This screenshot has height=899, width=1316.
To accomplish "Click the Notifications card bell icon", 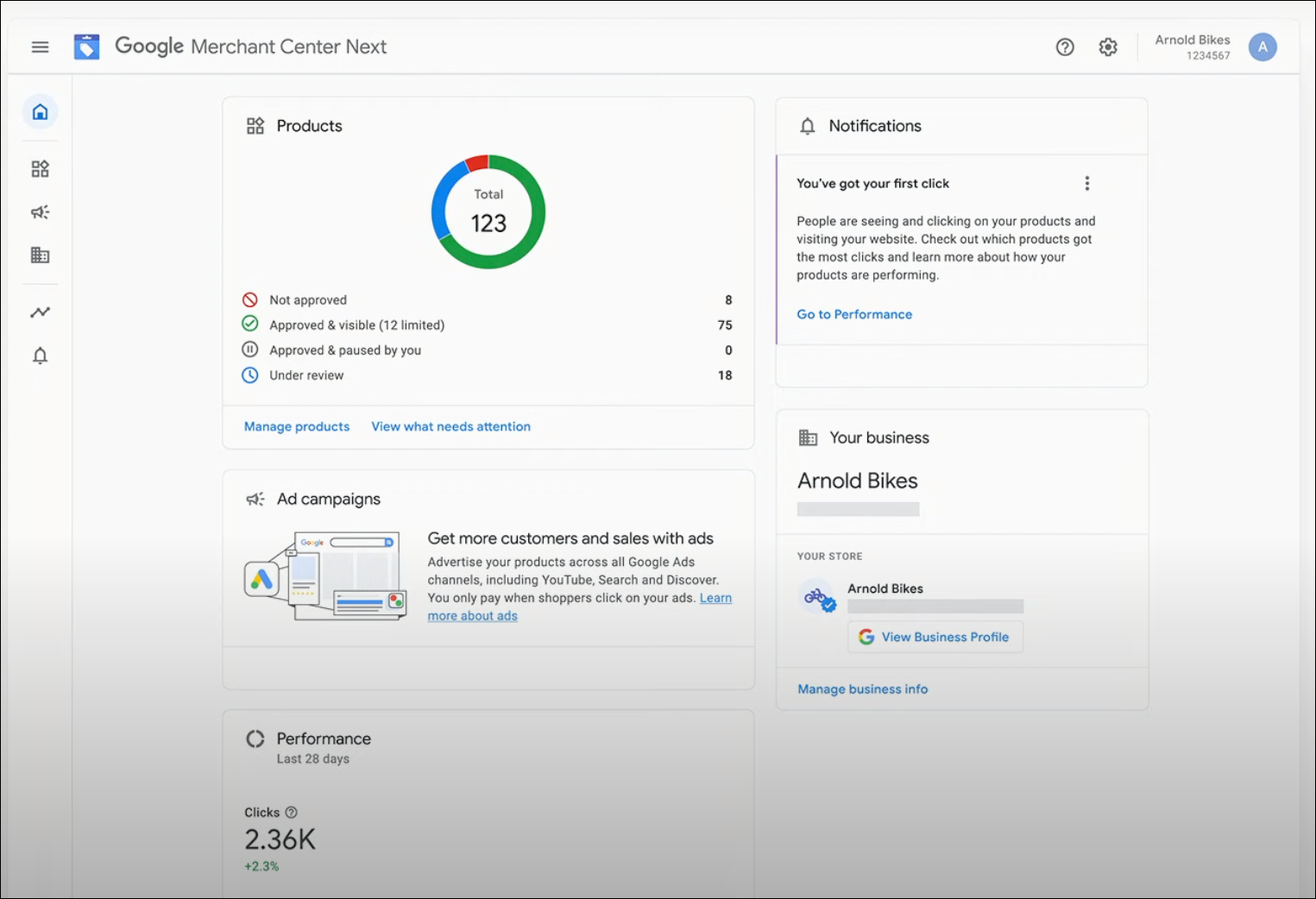I will point(807,126).
